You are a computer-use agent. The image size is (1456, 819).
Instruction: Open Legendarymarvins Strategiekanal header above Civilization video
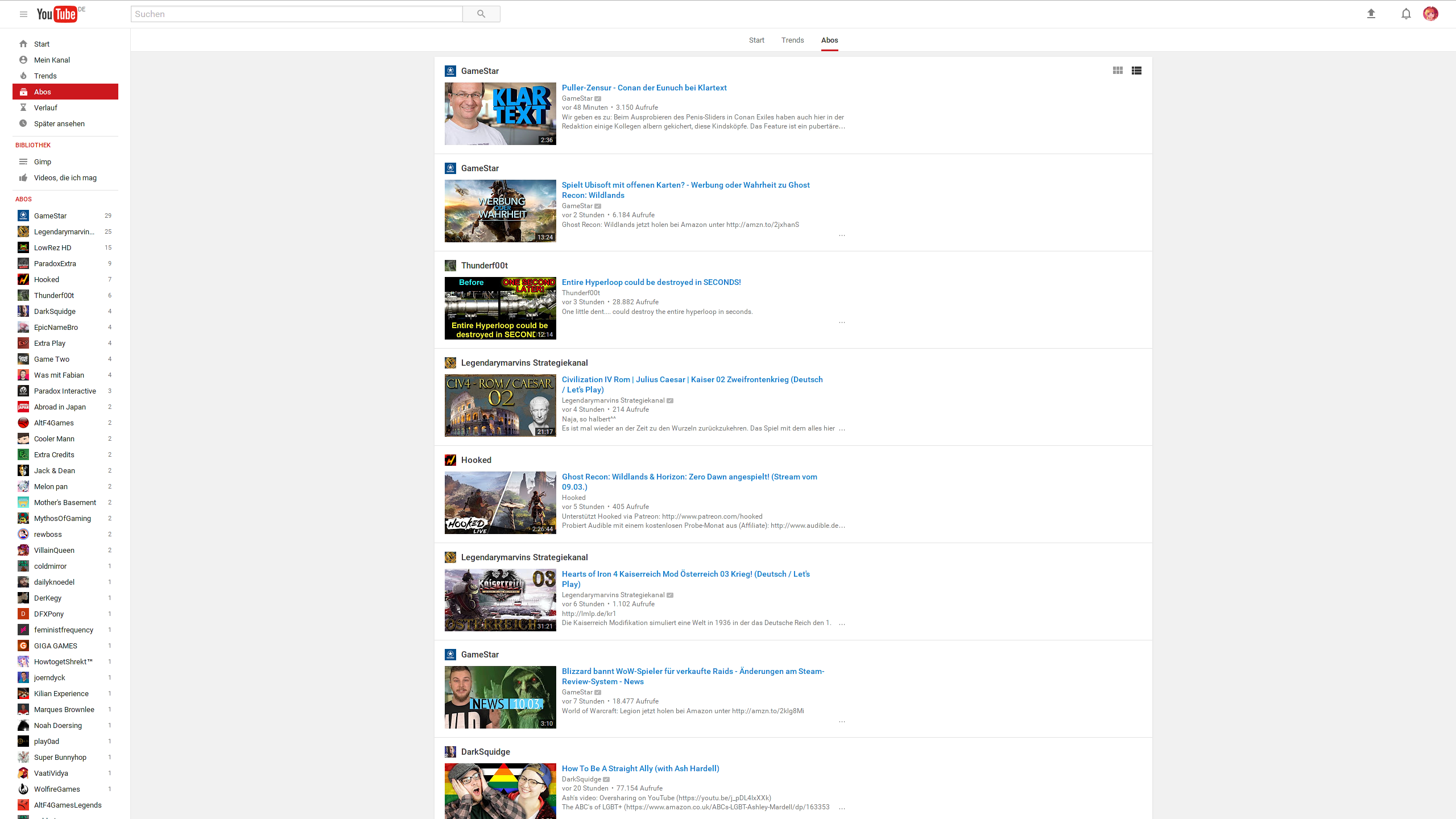coord(524,363)
